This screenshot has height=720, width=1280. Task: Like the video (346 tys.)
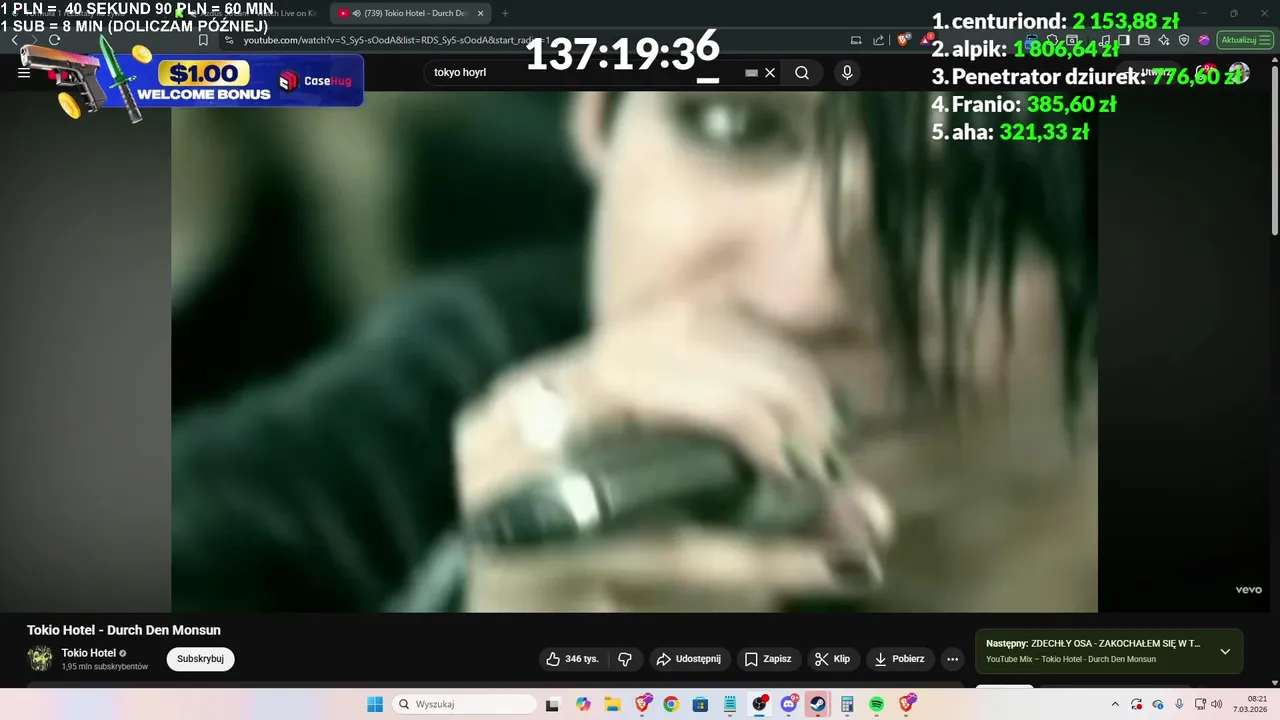[x=572, y=659]
